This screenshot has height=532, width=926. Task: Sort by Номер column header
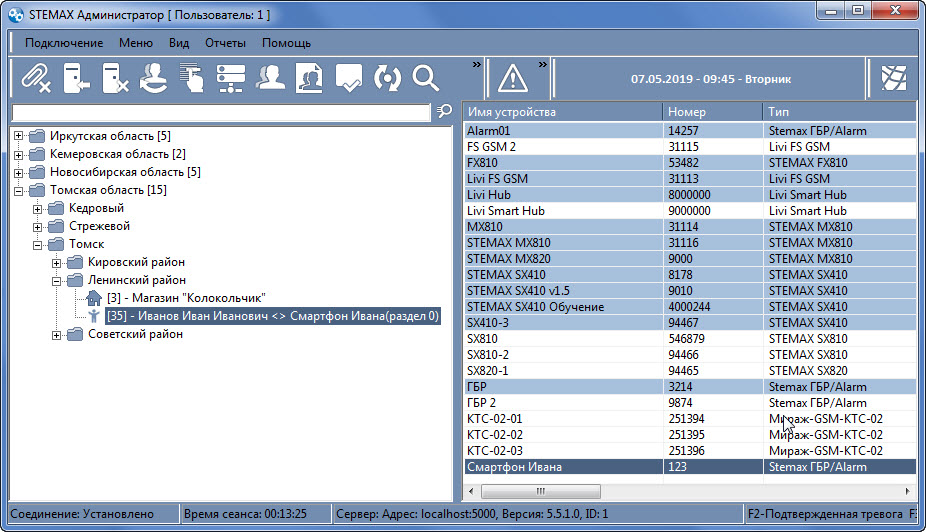coord(713,112)
